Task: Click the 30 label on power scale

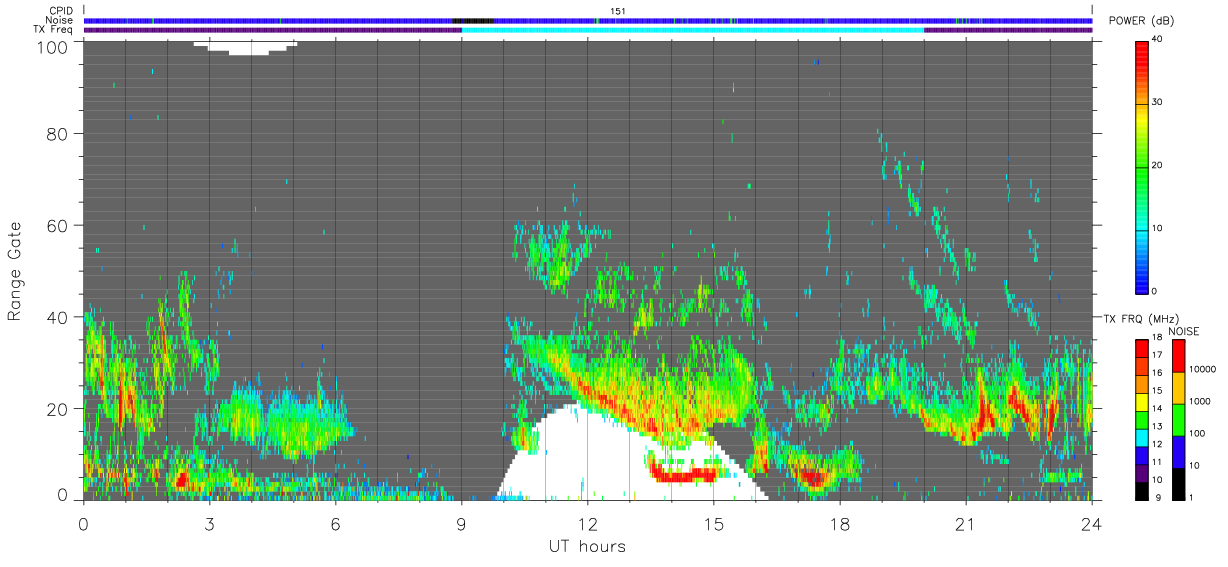Action: point(1159,102)
